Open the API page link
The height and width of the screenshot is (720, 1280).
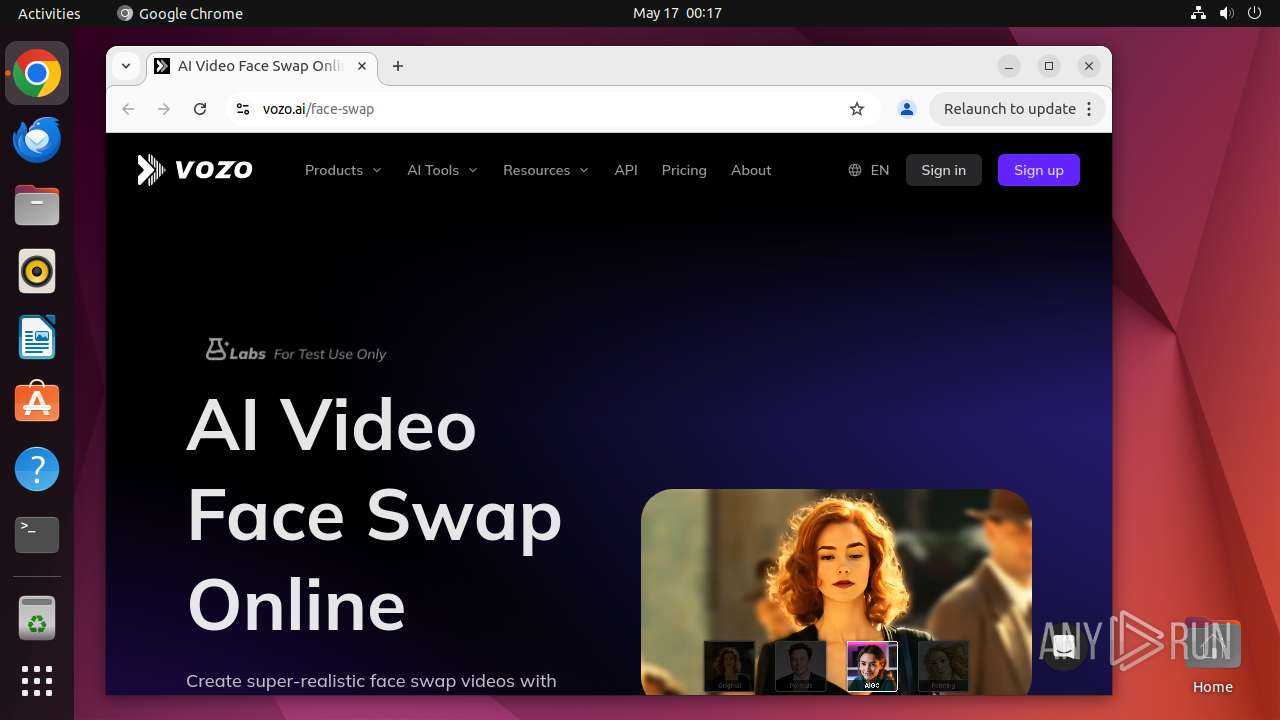tap(626, 170)
